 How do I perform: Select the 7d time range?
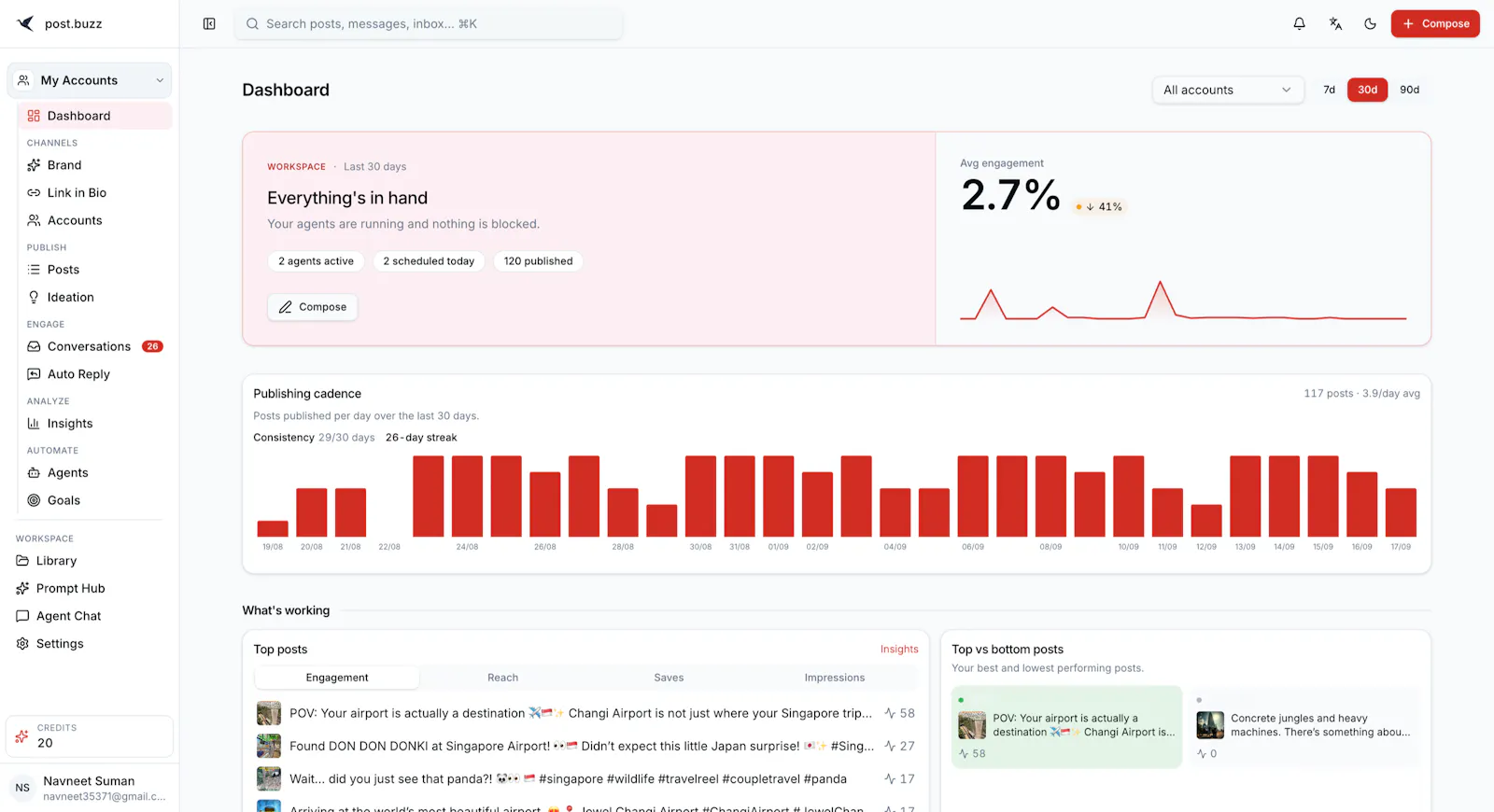[x=1329, y=91]
